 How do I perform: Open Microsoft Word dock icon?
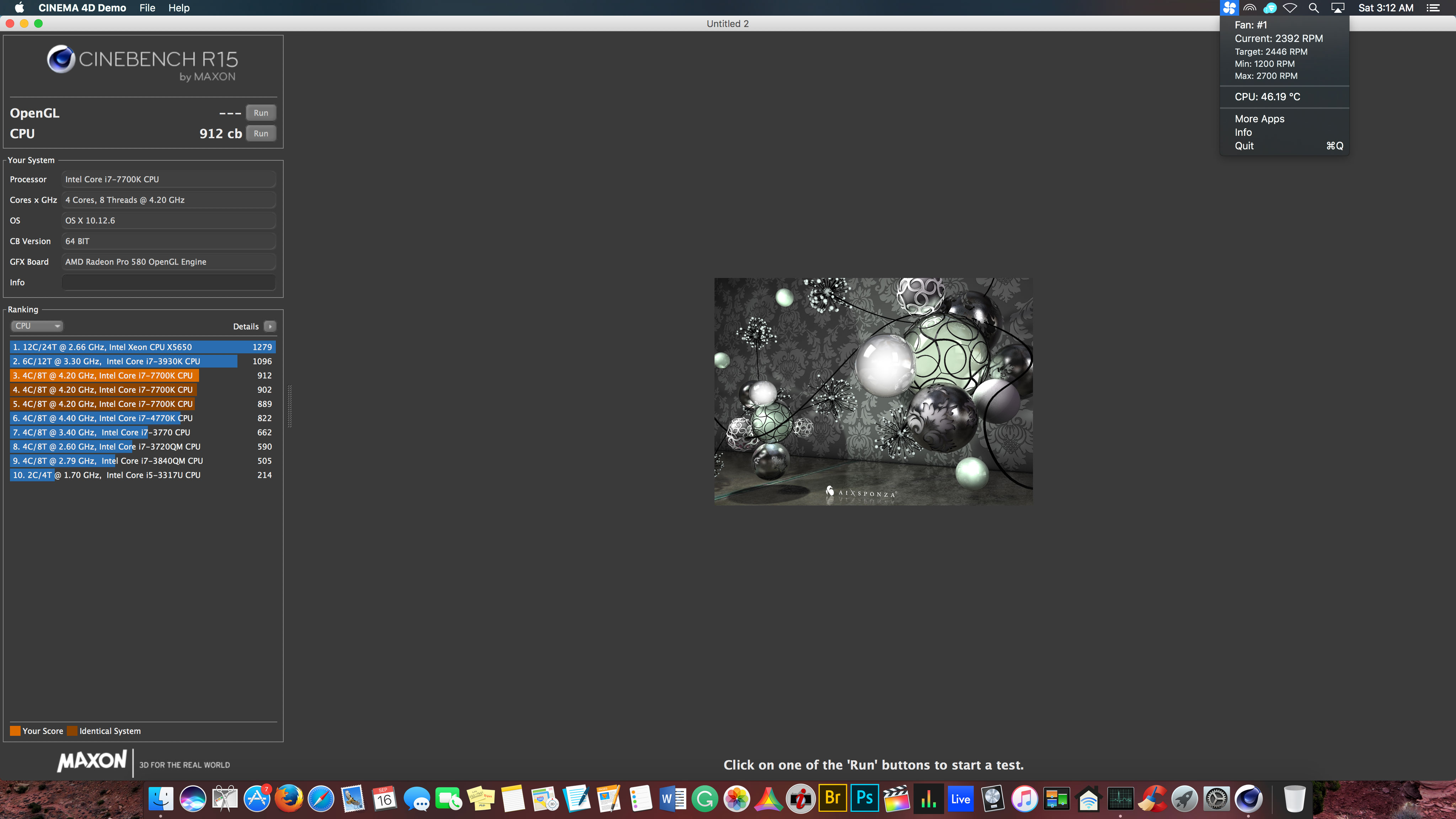tap(673, 799)
